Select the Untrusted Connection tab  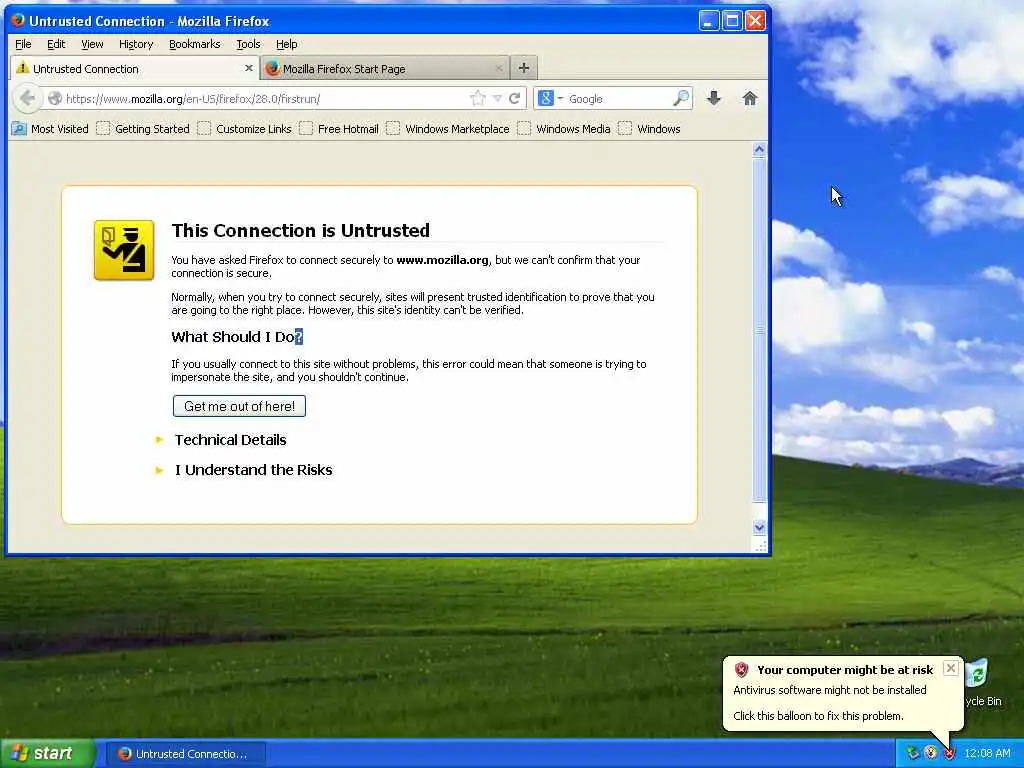[x=135, y=69]
